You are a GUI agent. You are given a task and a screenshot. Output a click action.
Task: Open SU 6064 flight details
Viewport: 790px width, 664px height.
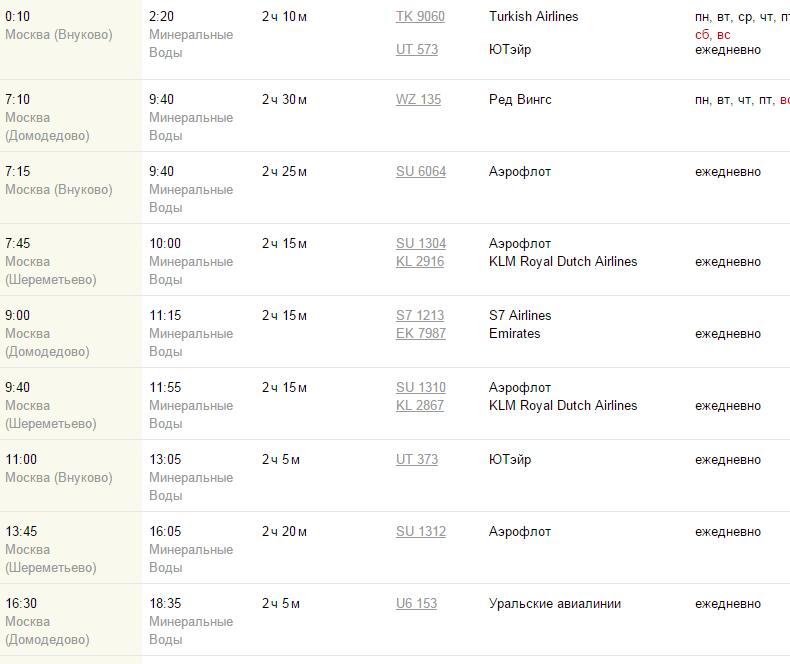(421, 171)
